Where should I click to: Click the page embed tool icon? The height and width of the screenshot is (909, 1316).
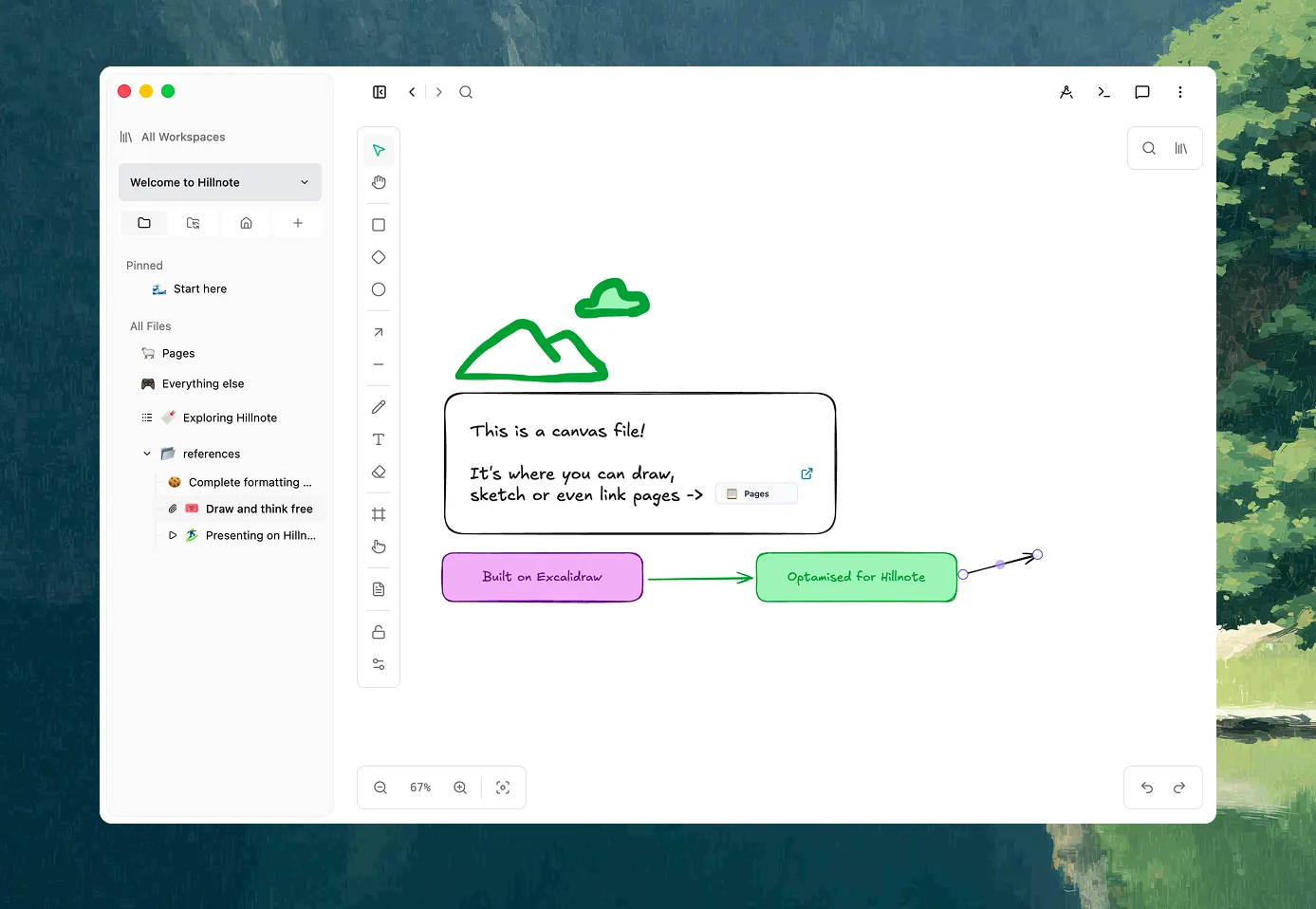click(x=379, y=589)
